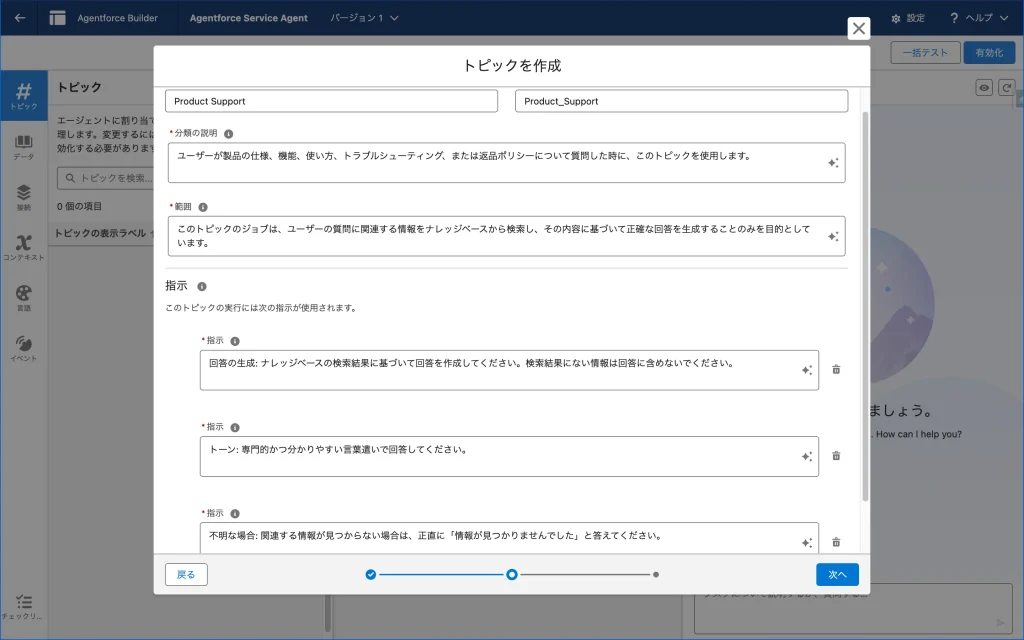
Task: Open 設定 from the top bar
Action: (907, 18)
